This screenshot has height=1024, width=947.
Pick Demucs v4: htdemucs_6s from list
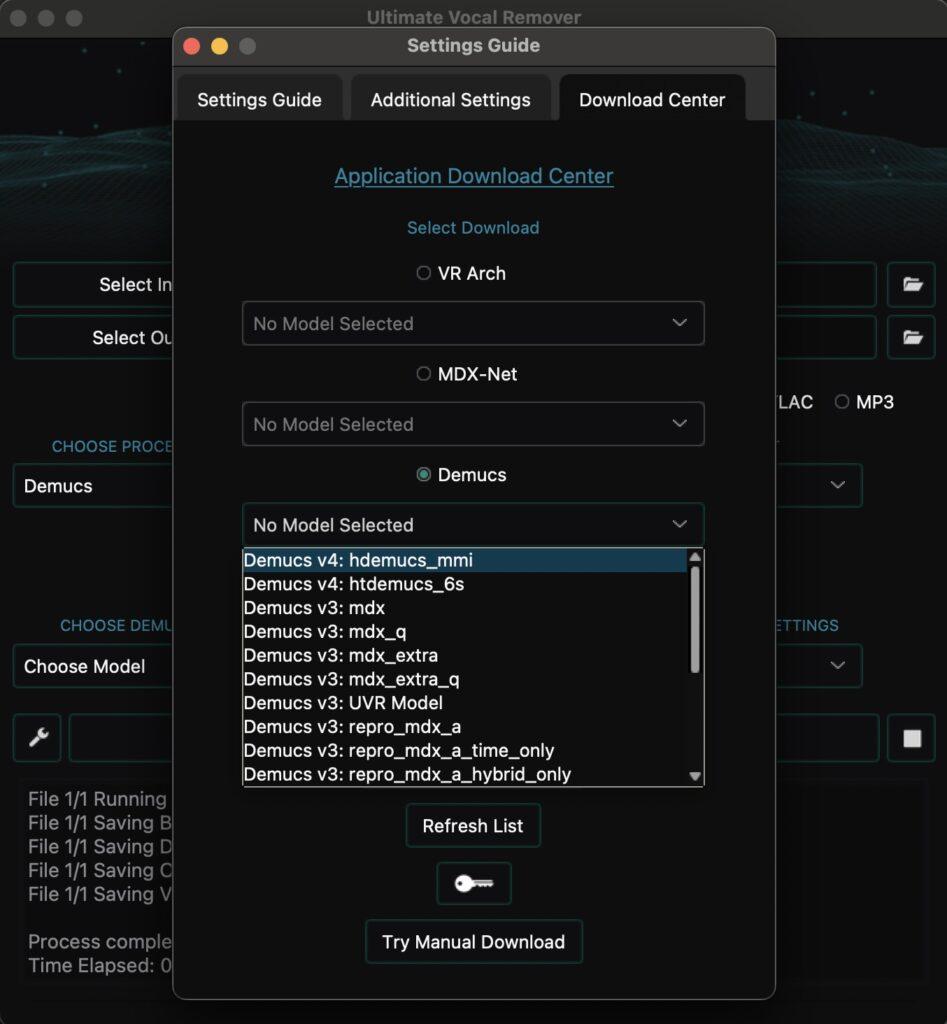coord(354,584)
